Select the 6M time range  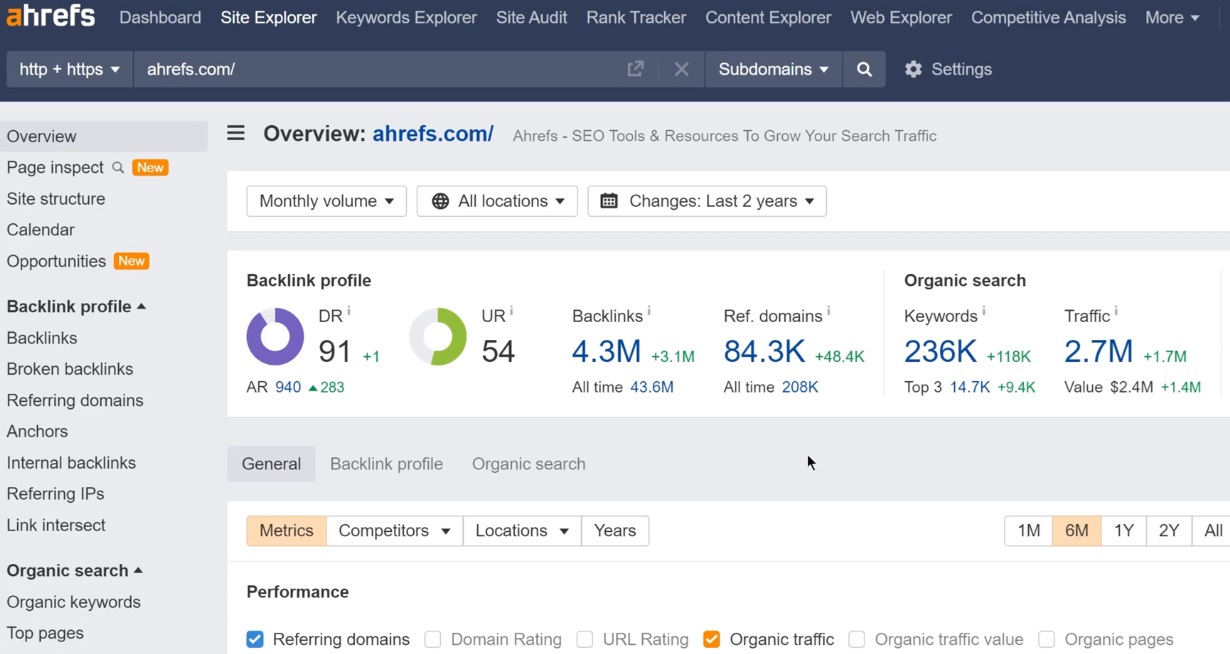click(x=1076, y=531)
